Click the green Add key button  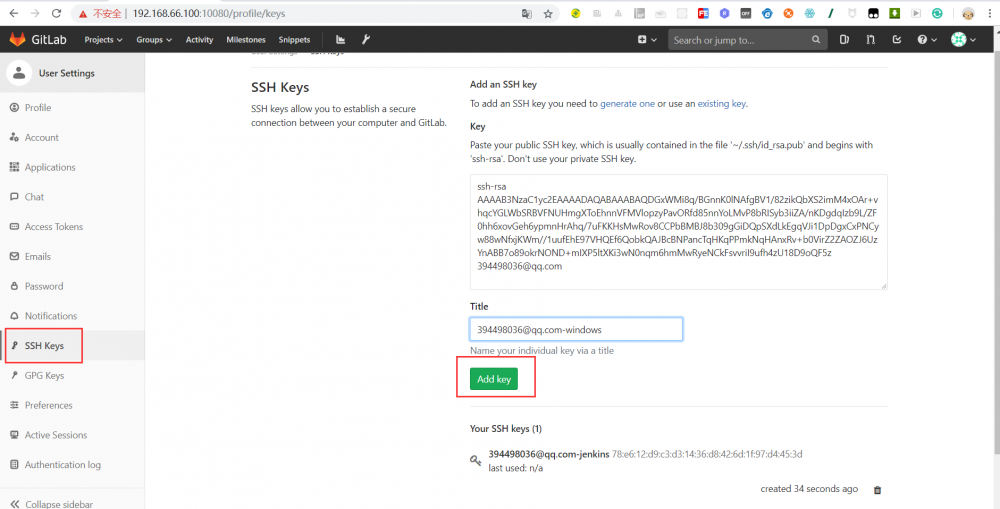494,379
